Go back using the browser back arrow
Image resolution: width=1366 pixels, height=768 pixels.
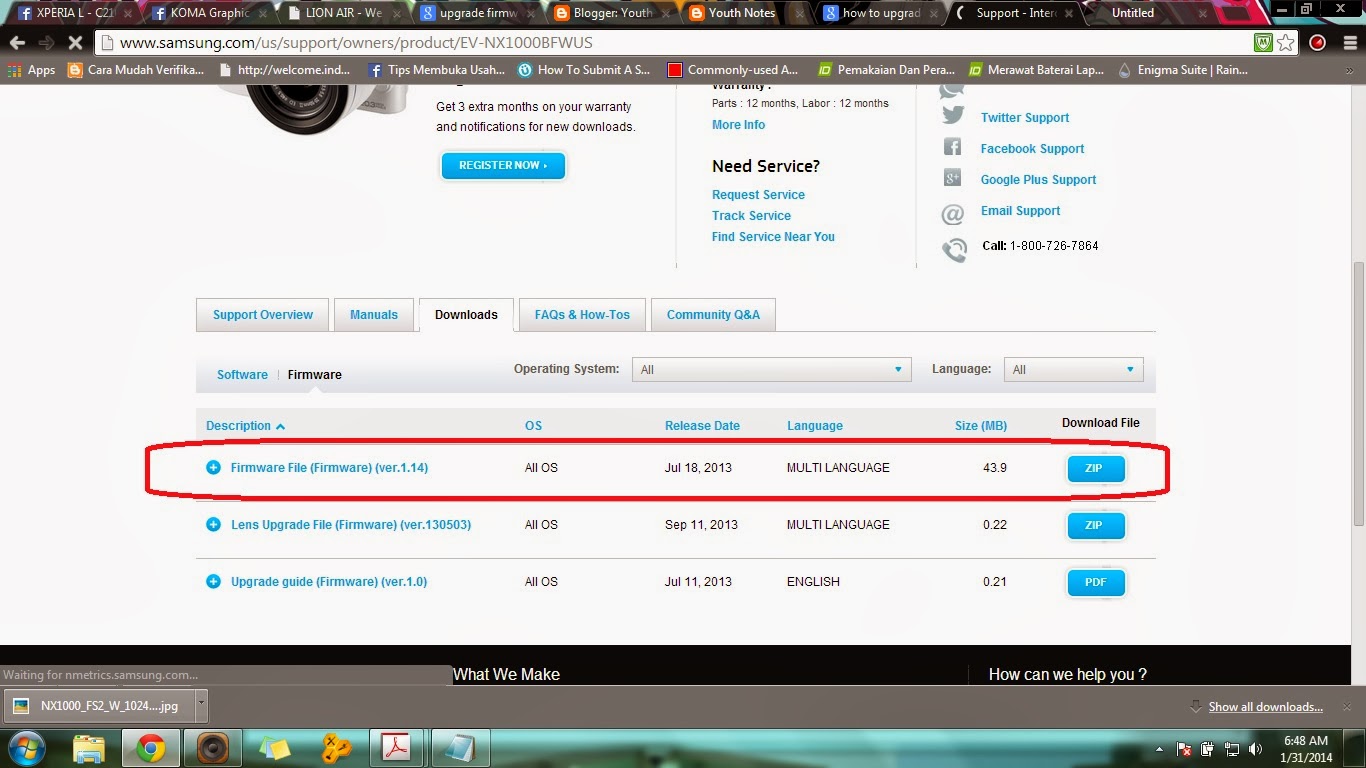17,43
